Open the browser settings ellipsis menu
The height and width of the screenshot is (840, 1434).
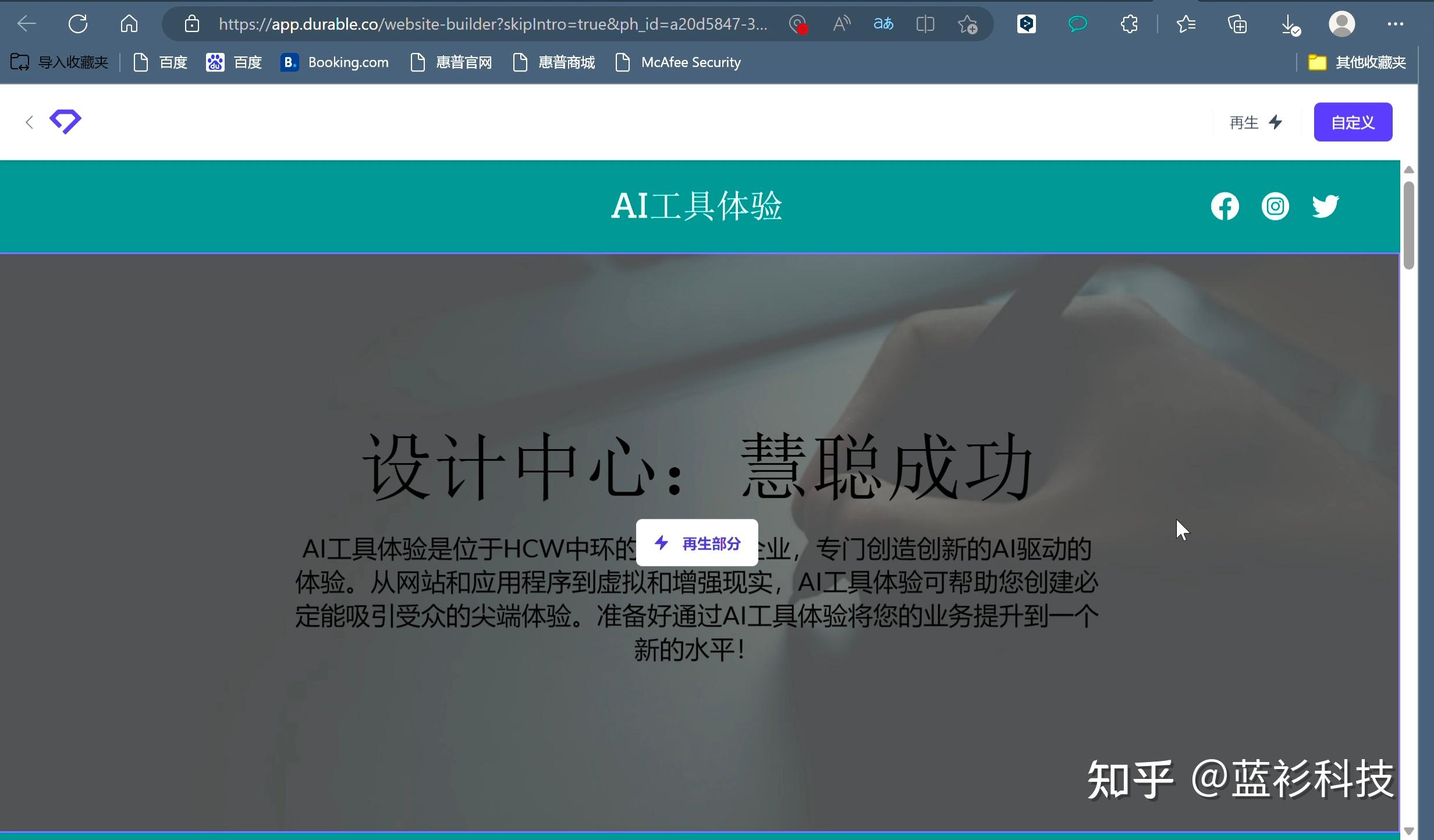point(1395,24)
